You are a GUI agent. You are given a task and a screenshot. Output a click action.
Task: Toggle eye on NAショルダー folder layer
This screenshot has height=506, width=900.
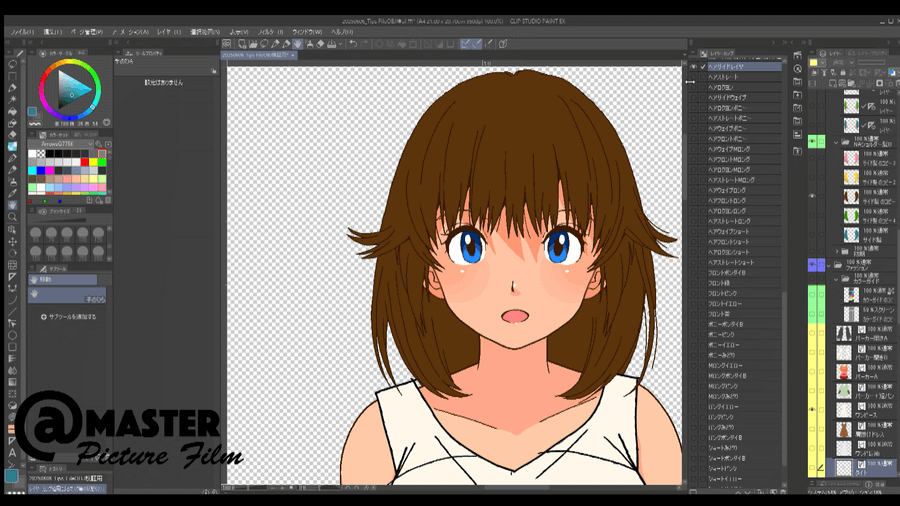[x=812, y=143]
